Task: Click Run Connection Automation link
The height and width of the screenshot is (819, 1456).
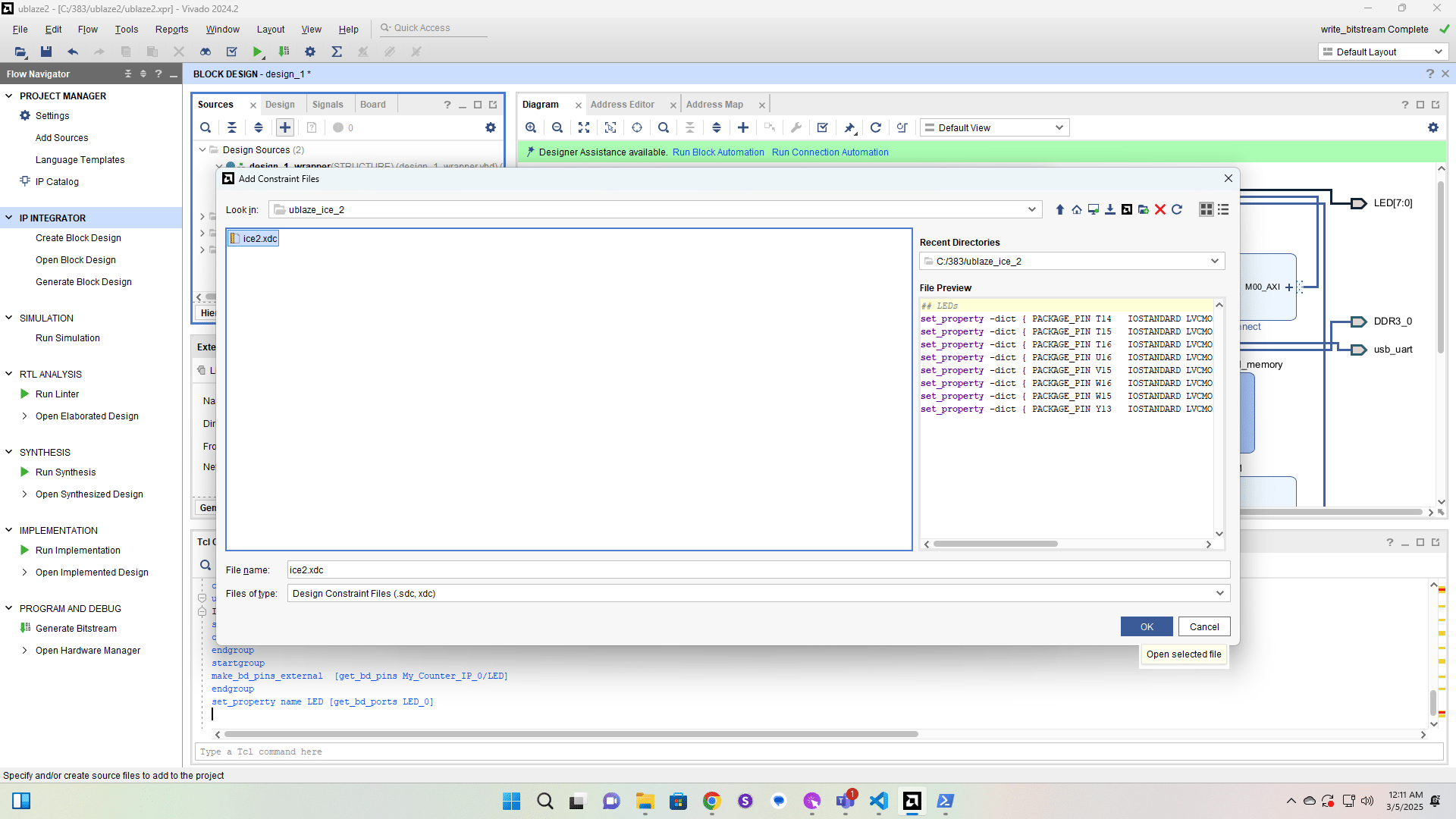Action: (x=830, y=152)
